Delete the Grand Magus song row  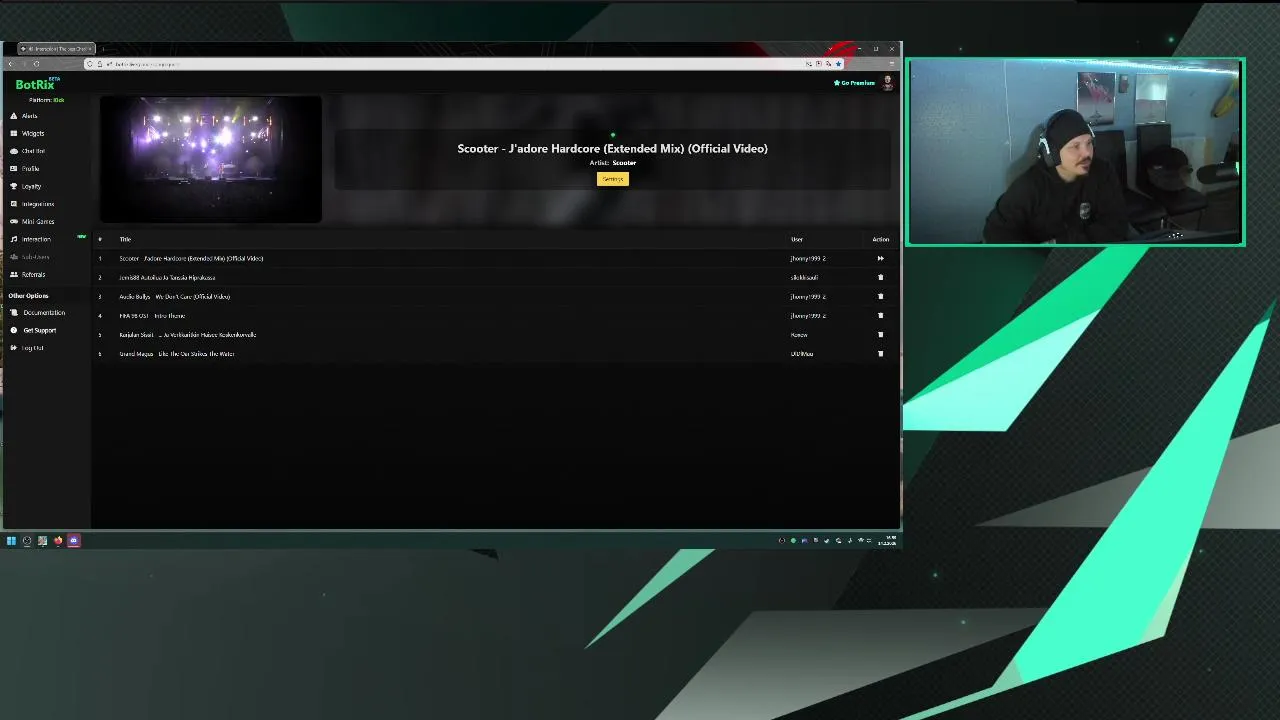(881, 353)
